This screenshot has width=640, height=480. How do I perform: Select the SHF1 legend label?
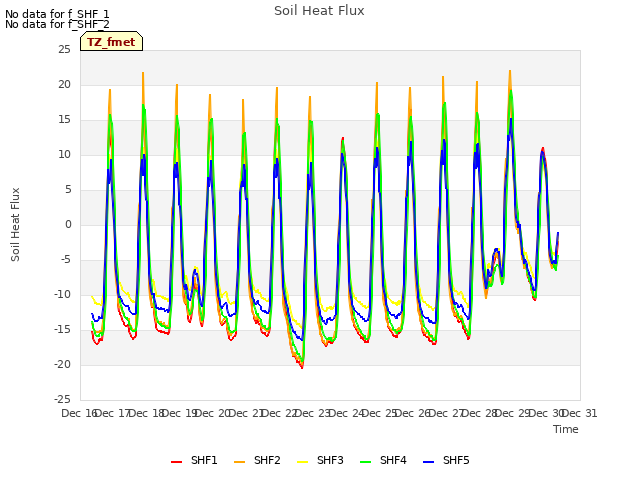coord(204,460)
